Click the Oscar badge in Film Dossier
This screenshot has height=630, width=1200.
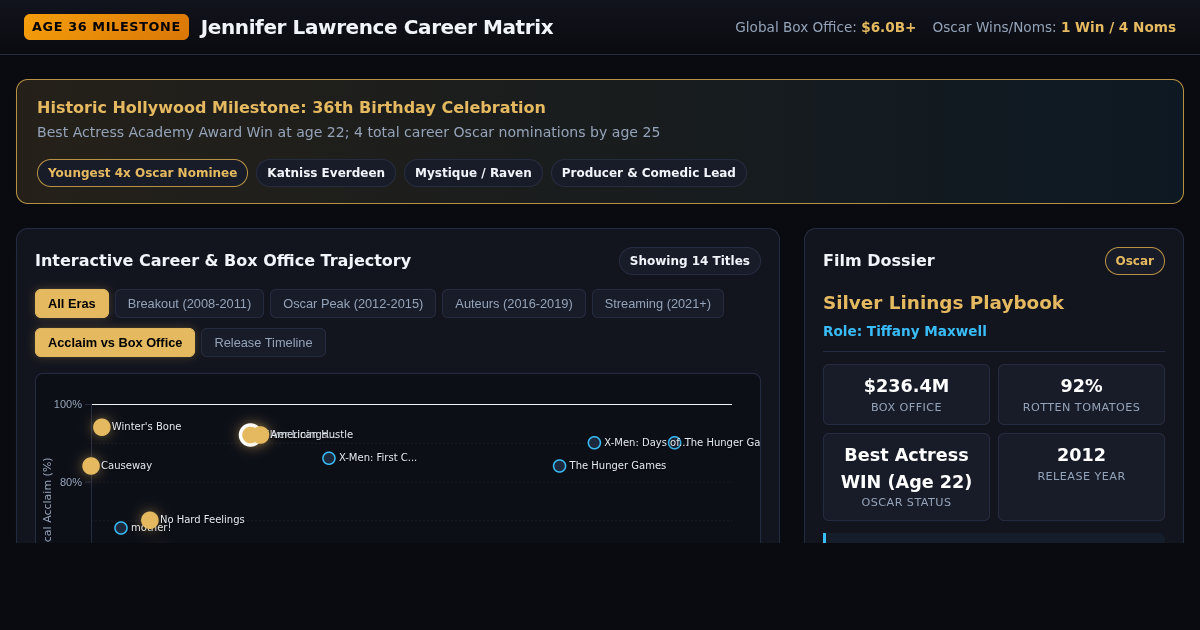click(x=1135, y=261)
